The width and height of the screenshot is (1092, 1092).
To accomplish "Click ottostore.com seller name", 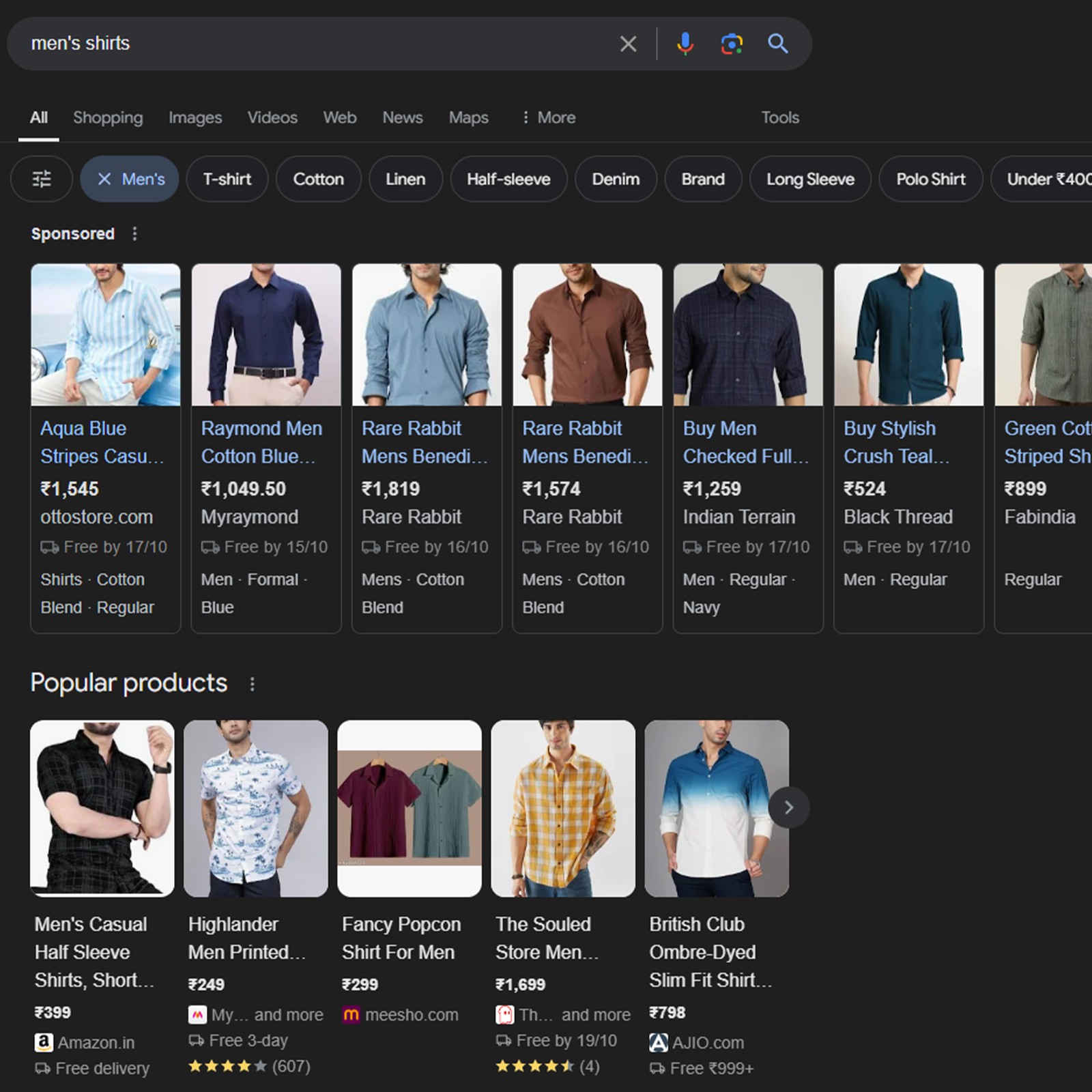I will coord(97,517).
